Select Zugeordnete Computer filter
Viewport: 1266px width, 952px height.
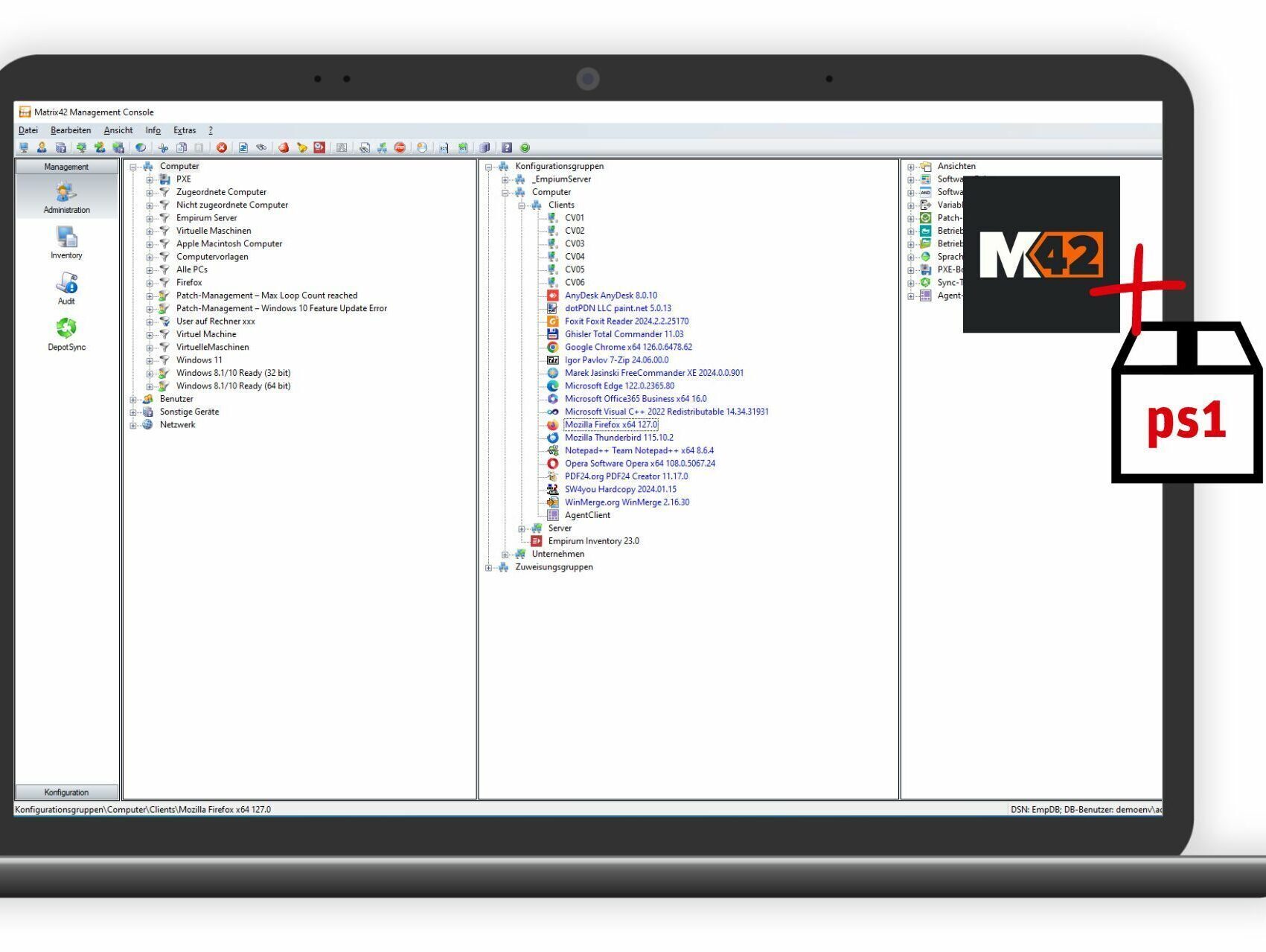pos(221,192)
